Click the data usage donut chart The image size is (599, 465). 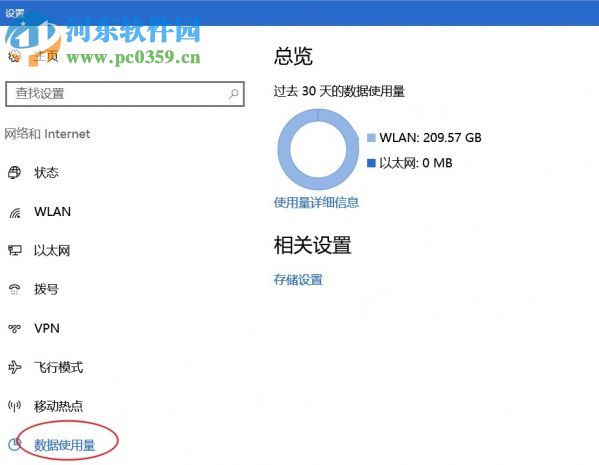click(318, 149)
